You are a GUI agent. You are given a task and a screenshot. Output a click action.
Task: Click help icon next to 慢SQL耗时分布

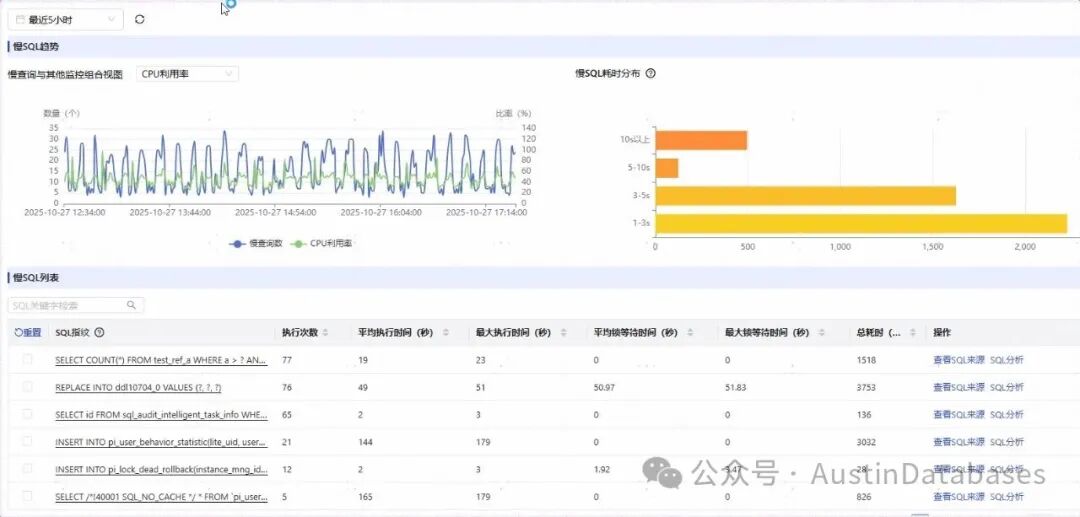[x=650, y=73]
